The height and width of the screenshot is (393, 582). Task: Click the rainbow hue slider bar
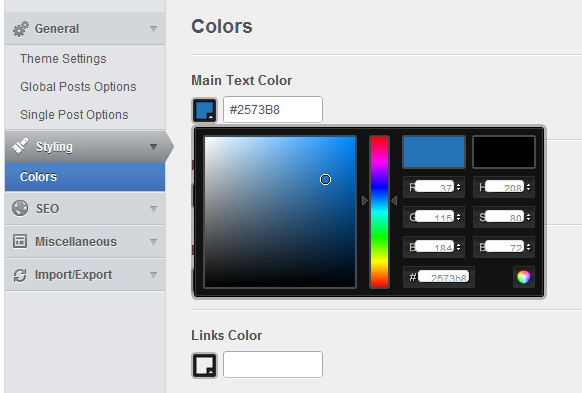pyautogui.click(x=379, y=212)
